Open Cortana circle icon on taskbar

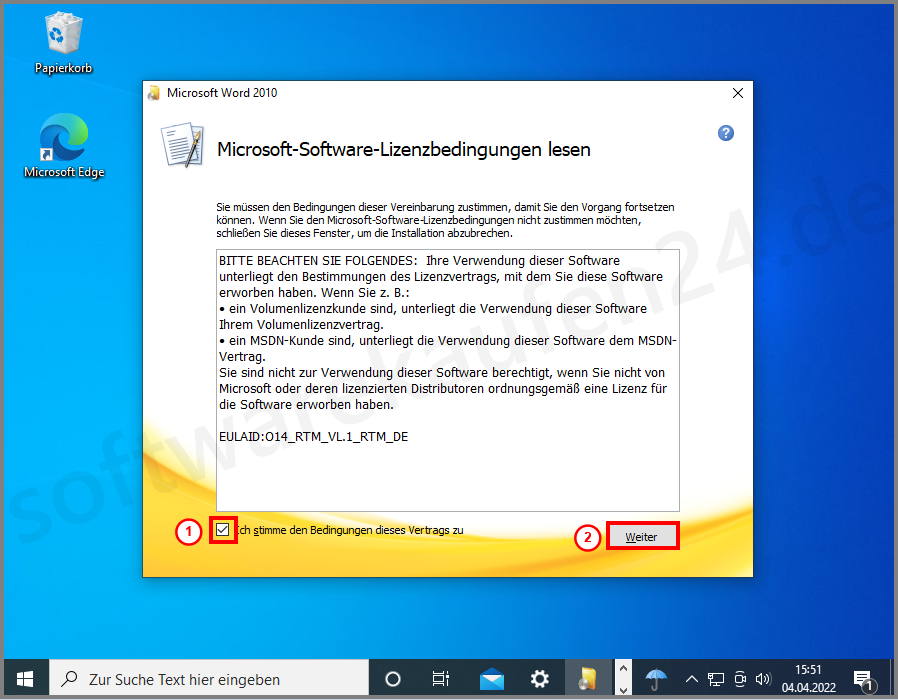point(393,679)
